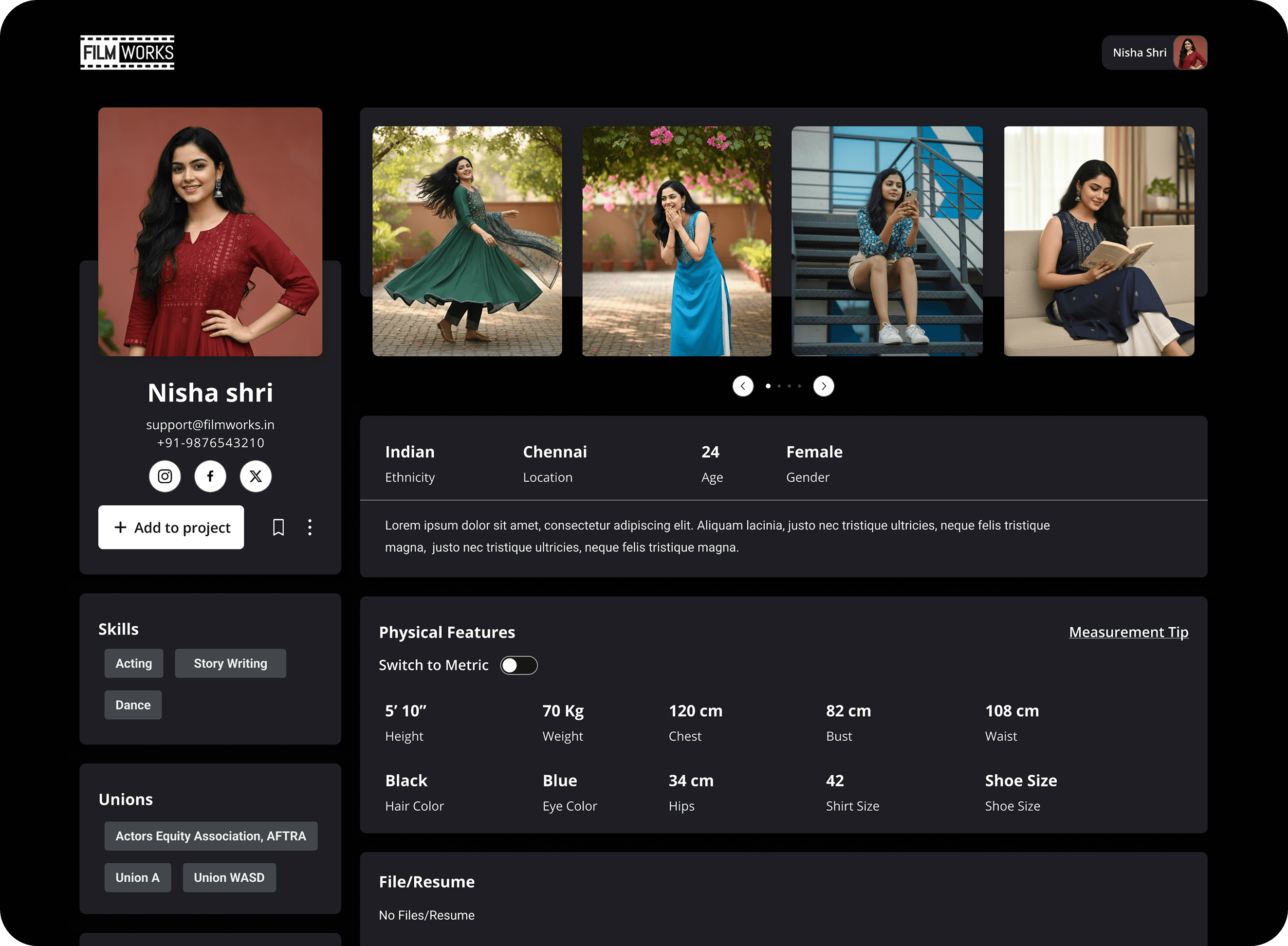Open the green dress dancing photo
This screenshot has width=1288, height=946.
[467, 241]
